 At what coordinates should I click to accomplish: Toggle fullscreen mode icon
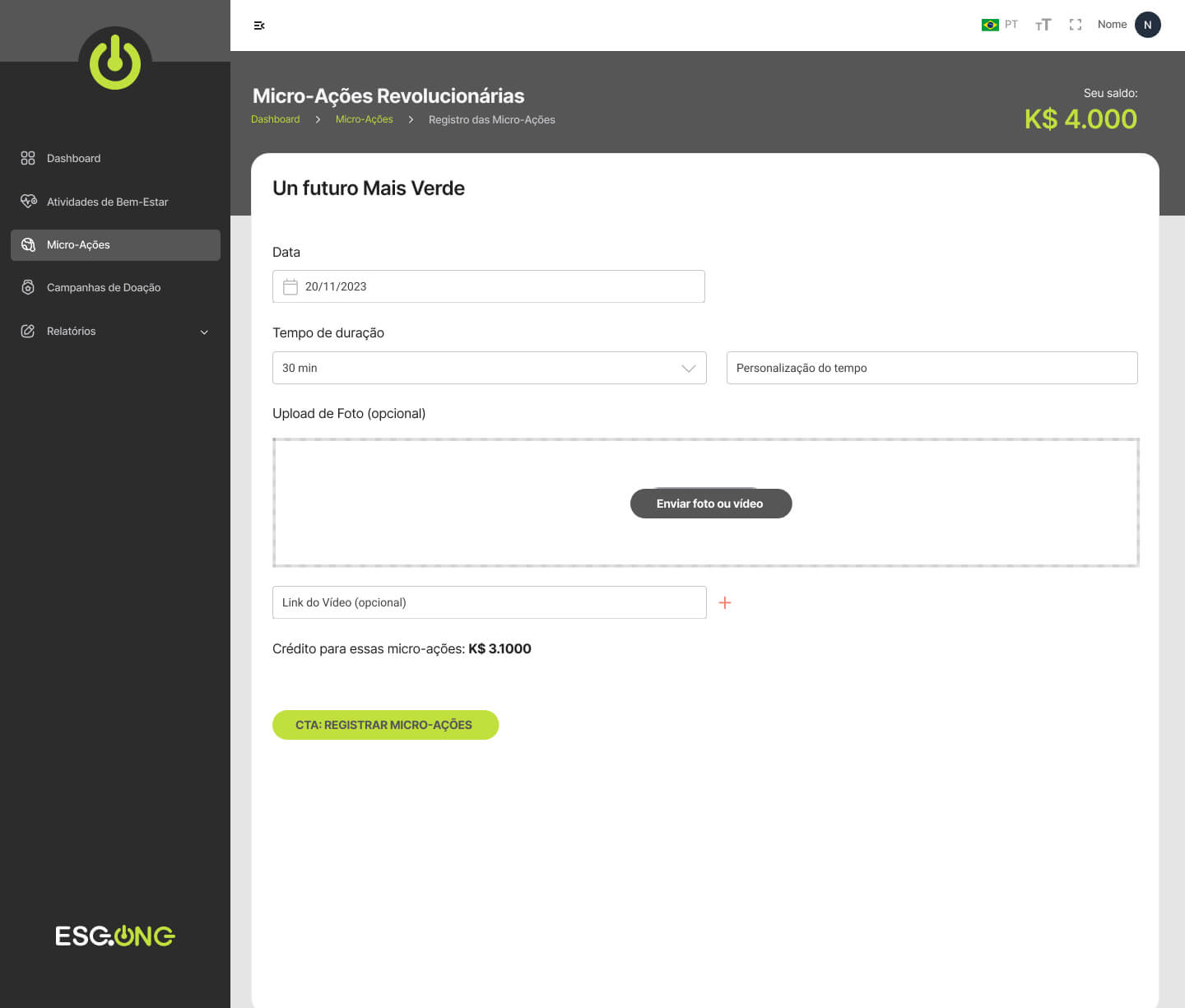click(x=1075, y=25)
